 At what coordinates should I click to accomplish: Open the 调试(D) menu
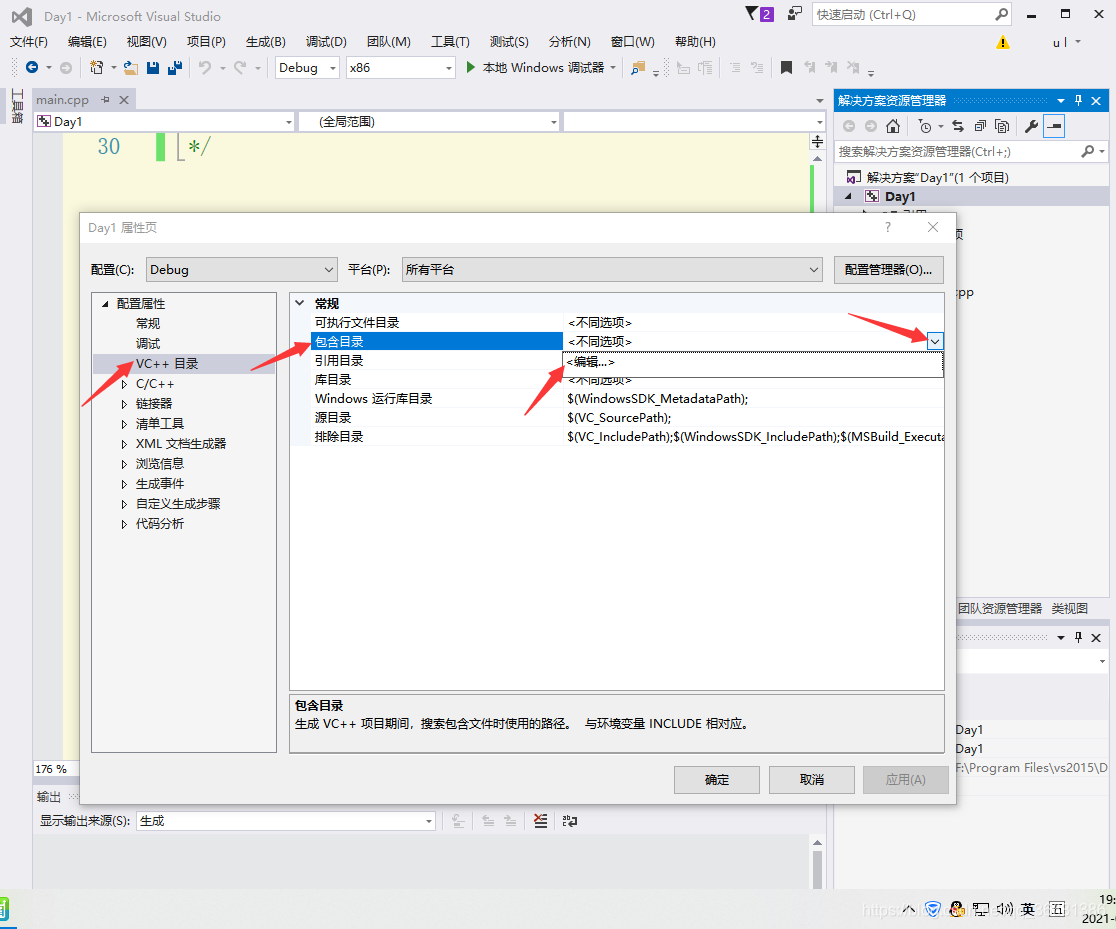(326, 42)
